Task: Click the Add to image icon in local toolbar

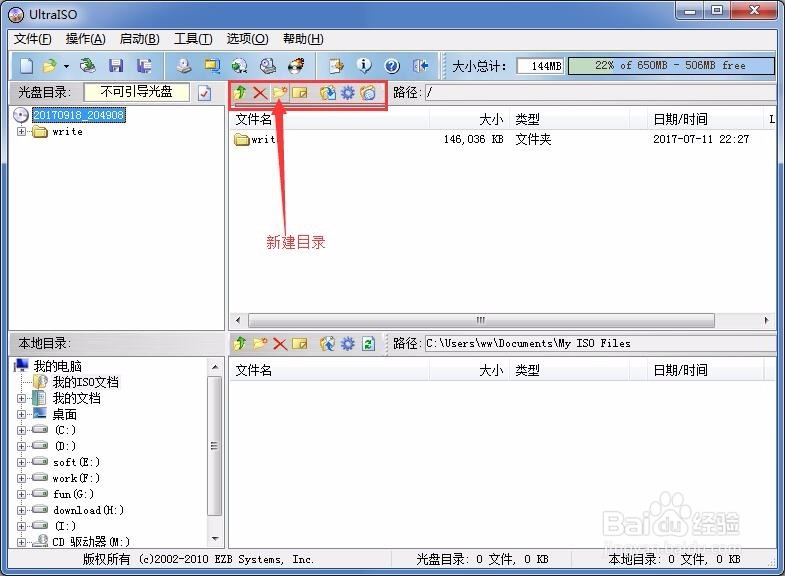Action: (328, 344)
